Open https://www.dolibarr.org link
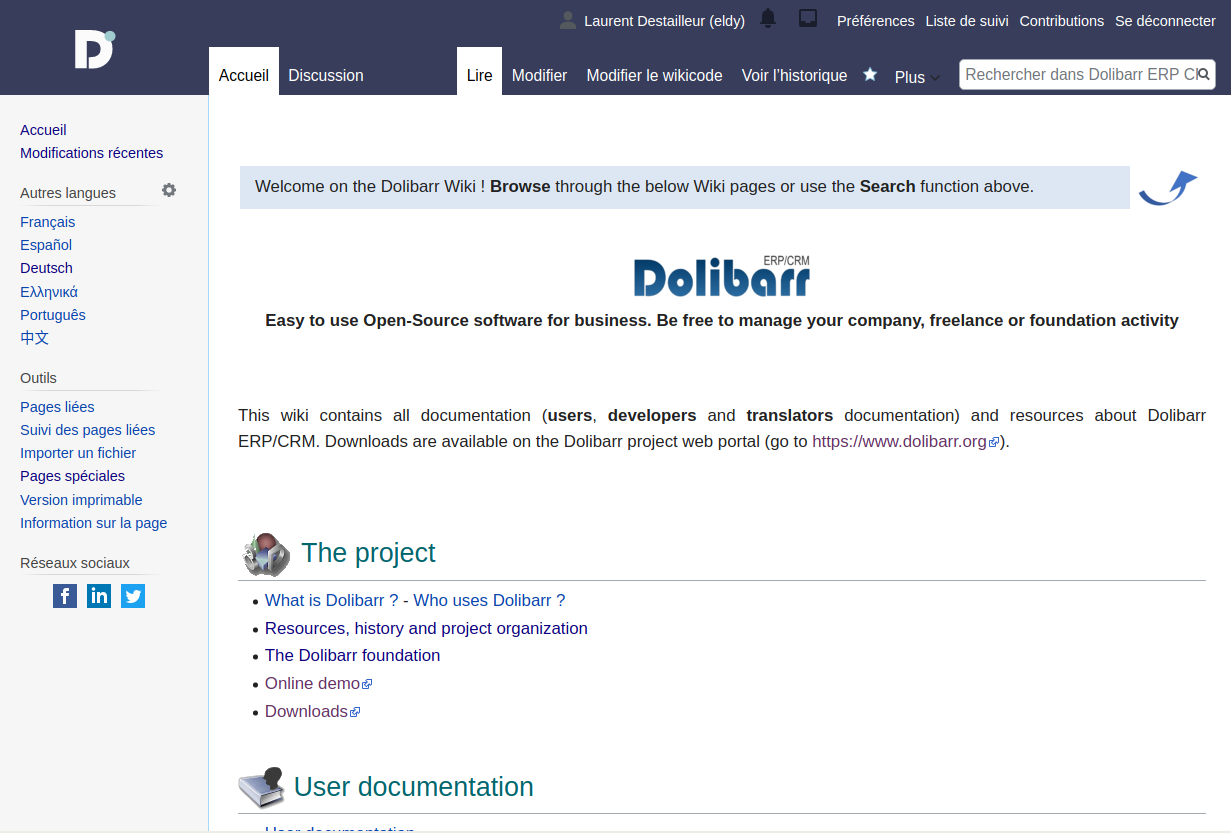Viewport: 1231px width, 833px height. [x=905, y=441]
